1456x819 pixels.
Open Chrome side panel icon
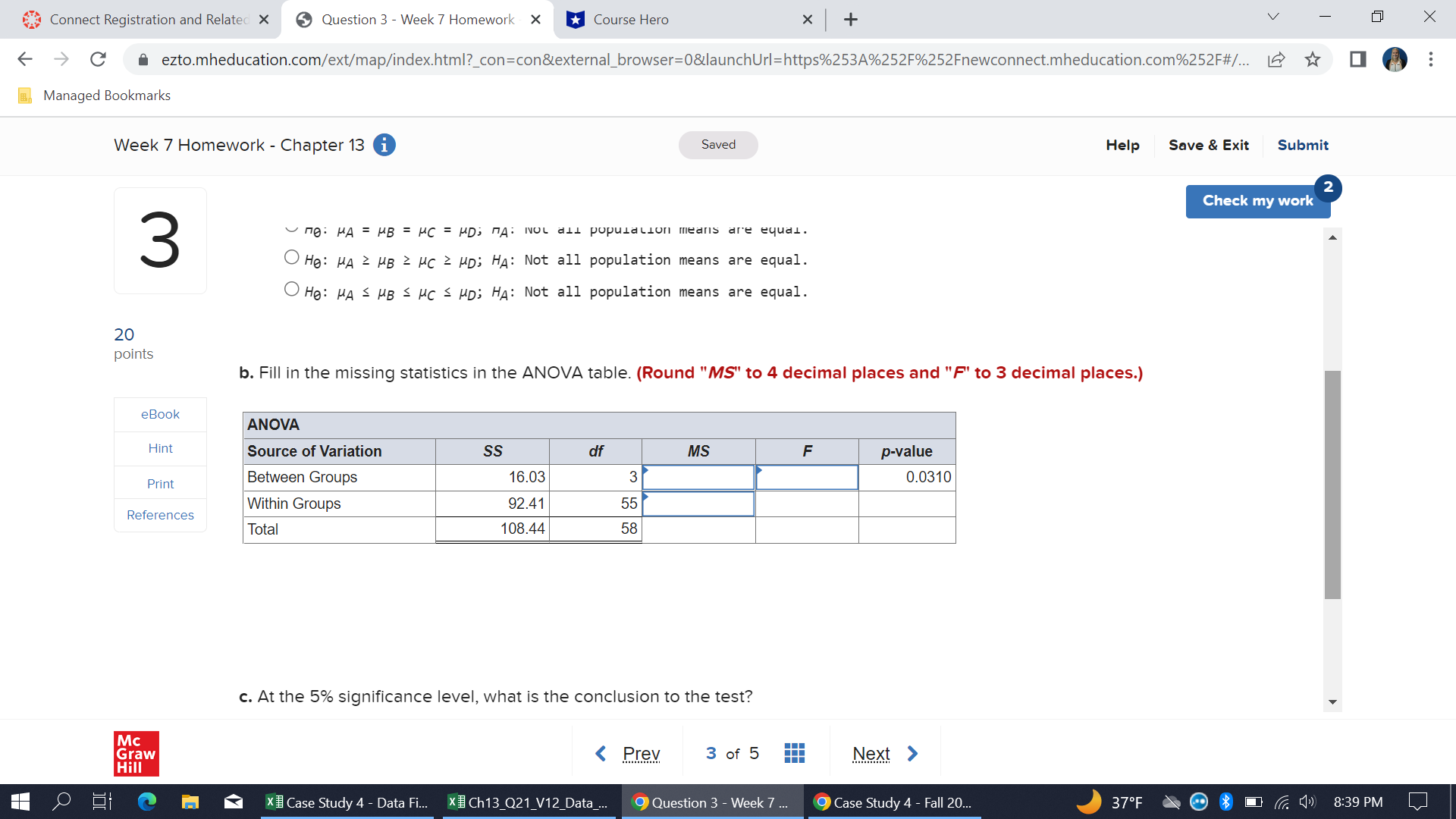coord(1357,59)
